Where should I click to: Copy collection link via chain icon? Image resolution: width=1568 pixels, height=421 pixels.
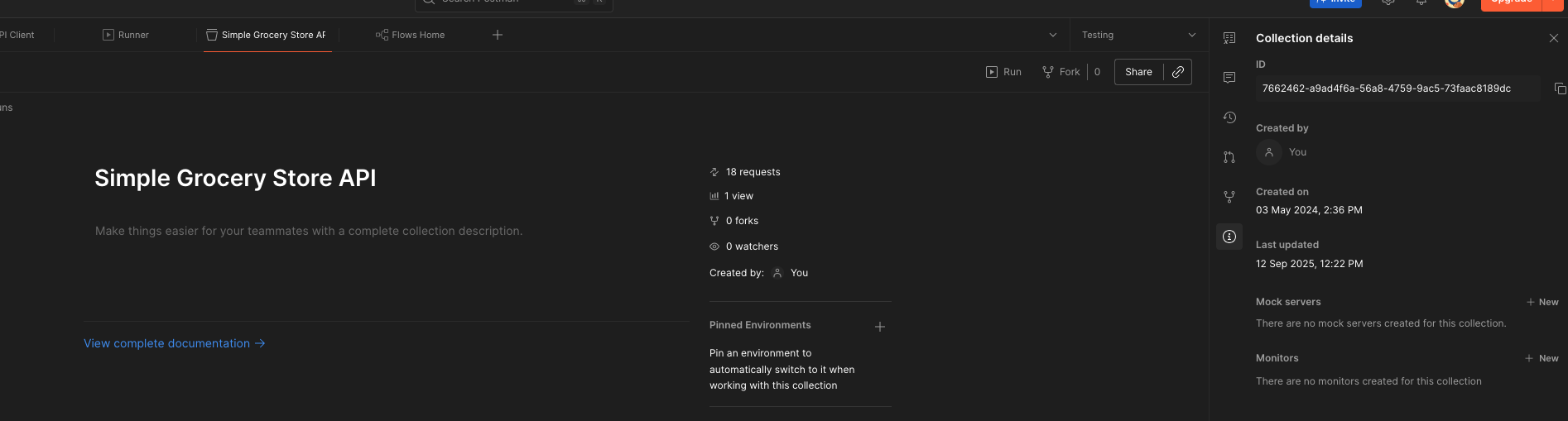[x=1178, y=72]
